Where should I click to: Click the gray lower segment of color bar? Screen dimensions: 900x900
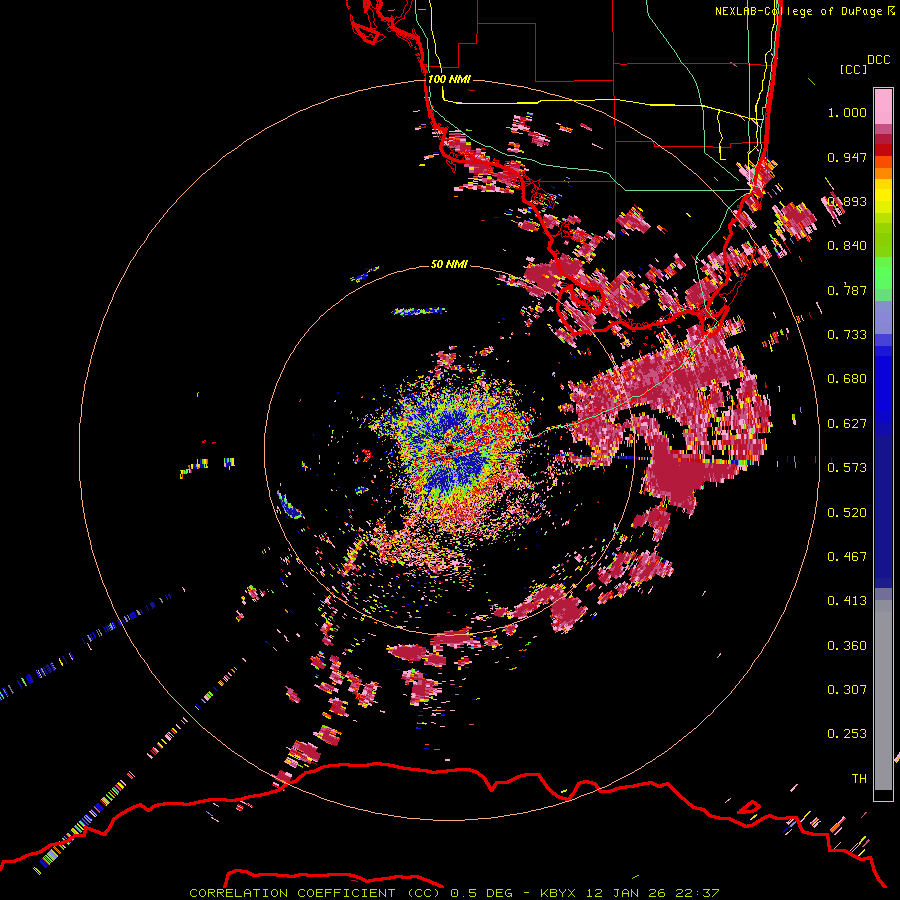pyautogui.click(x=883, y=695)
